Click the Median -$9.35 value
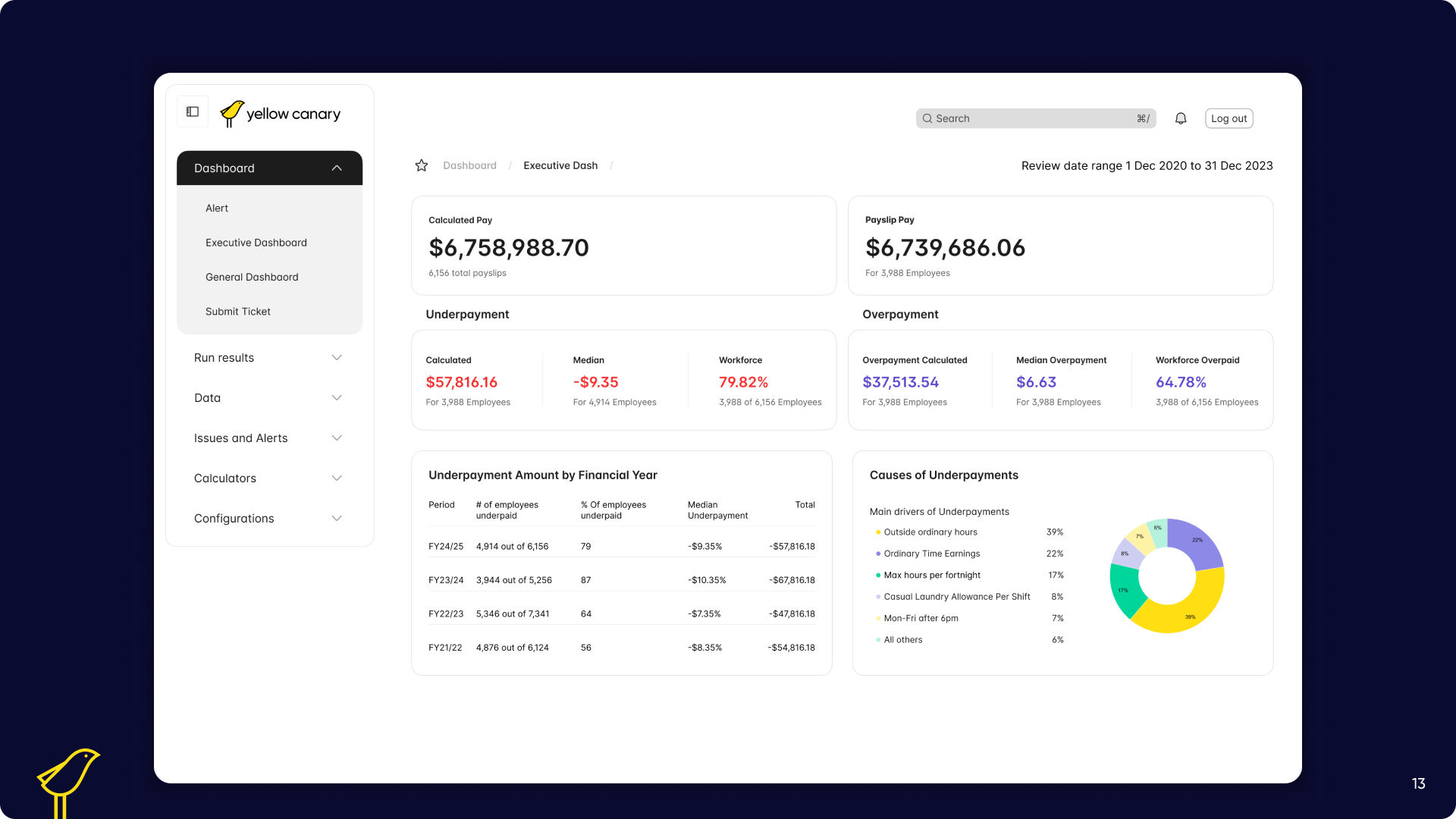The width and height of the screenshot is (1456, 819). tap(595, 382)
